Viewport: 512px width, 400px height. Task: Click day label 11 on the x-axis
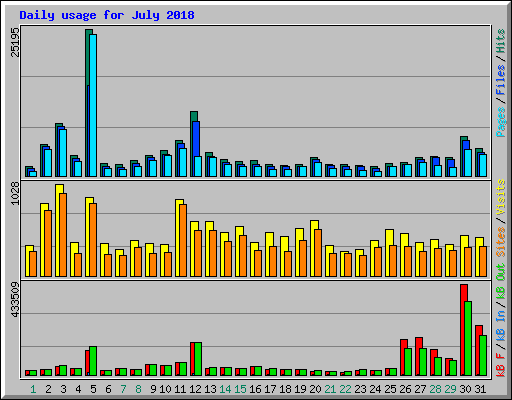(180, 389)
